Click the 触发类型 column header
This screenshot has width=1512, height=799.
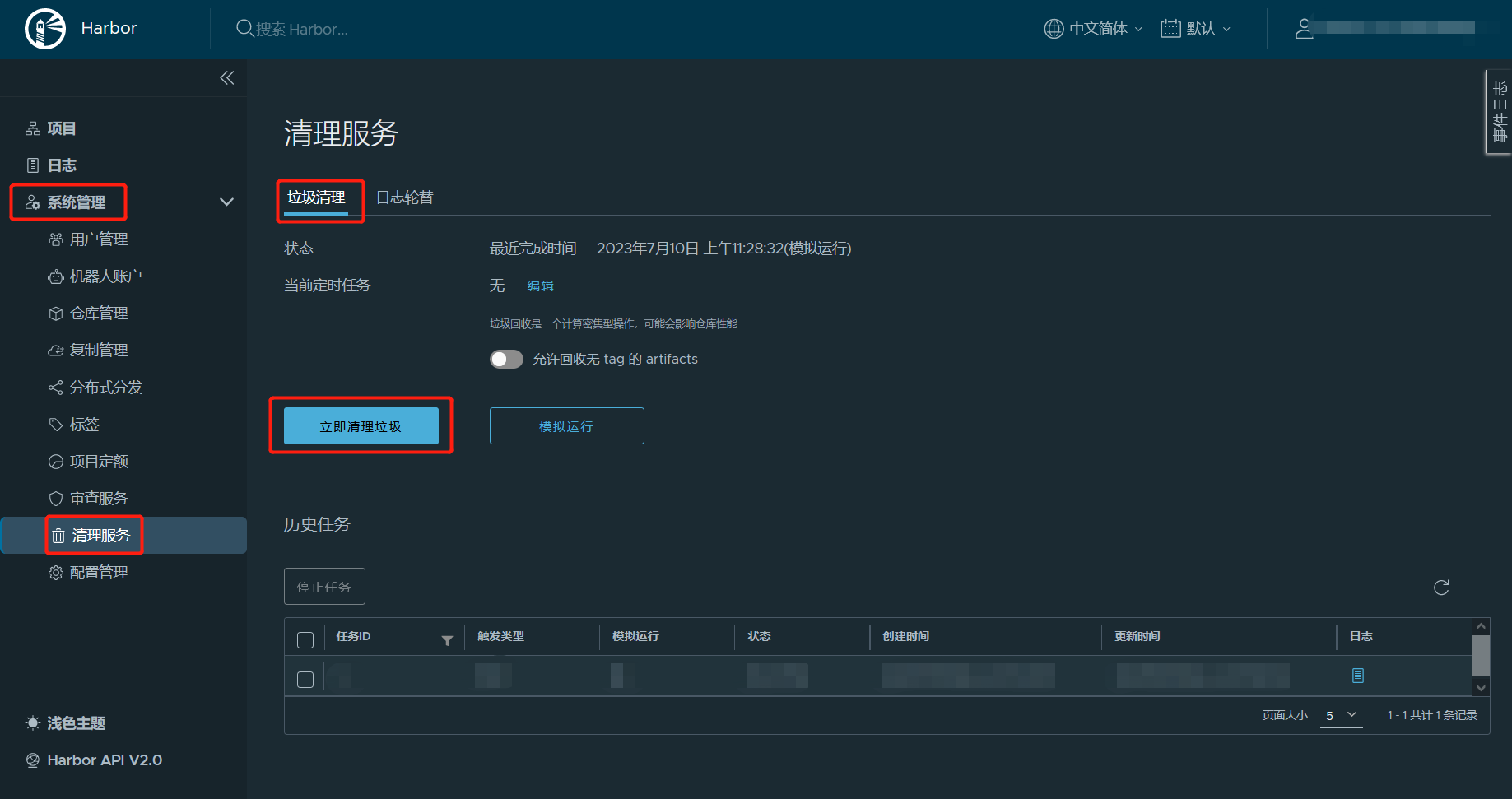point(500,636)
